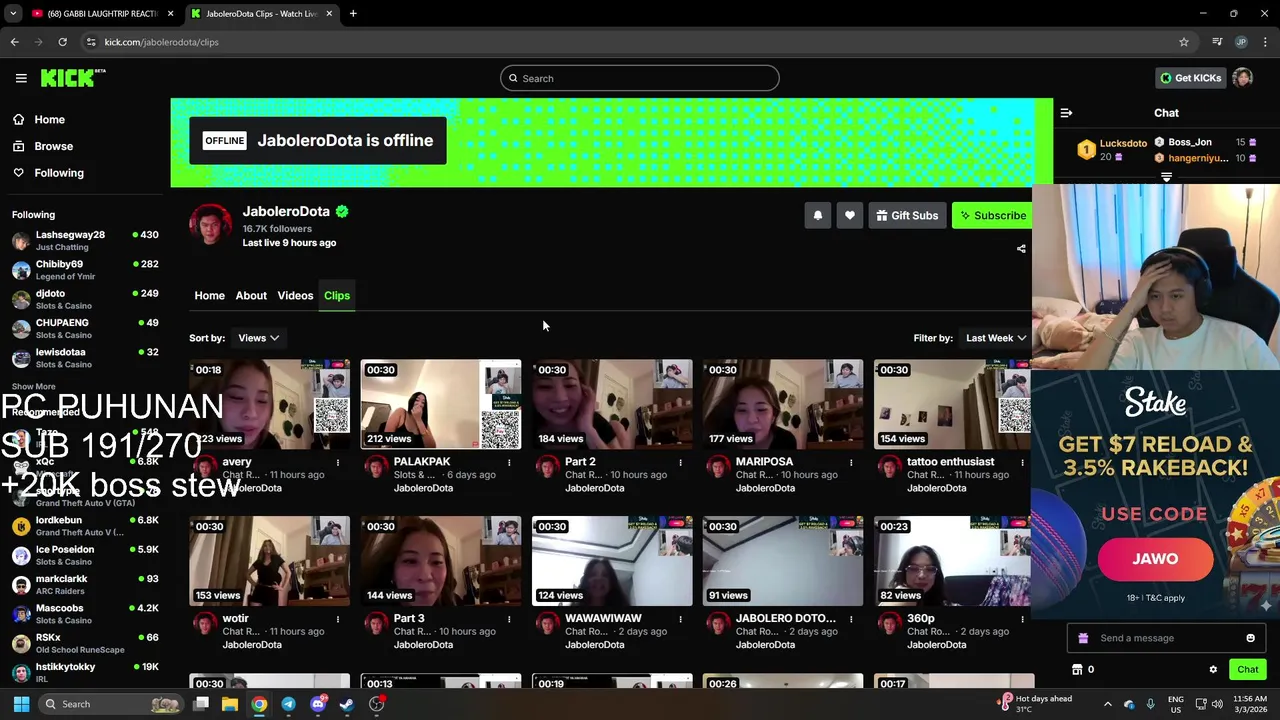The height and width of the screenshot is (720, 1280).
Task: Play the PALAKPAK clip thumbnail
Action: coord(441,404)
